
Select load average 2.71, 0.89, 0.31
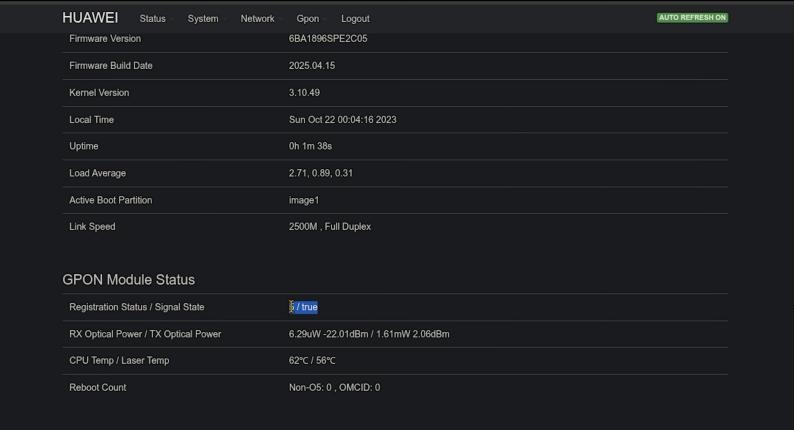[321, 173]
